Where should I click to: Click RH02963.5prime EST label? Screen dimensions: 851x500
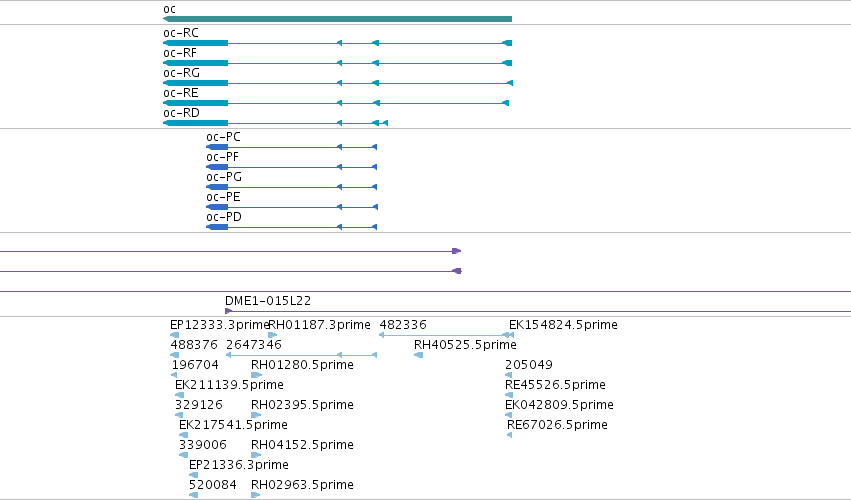click(302, 486)
